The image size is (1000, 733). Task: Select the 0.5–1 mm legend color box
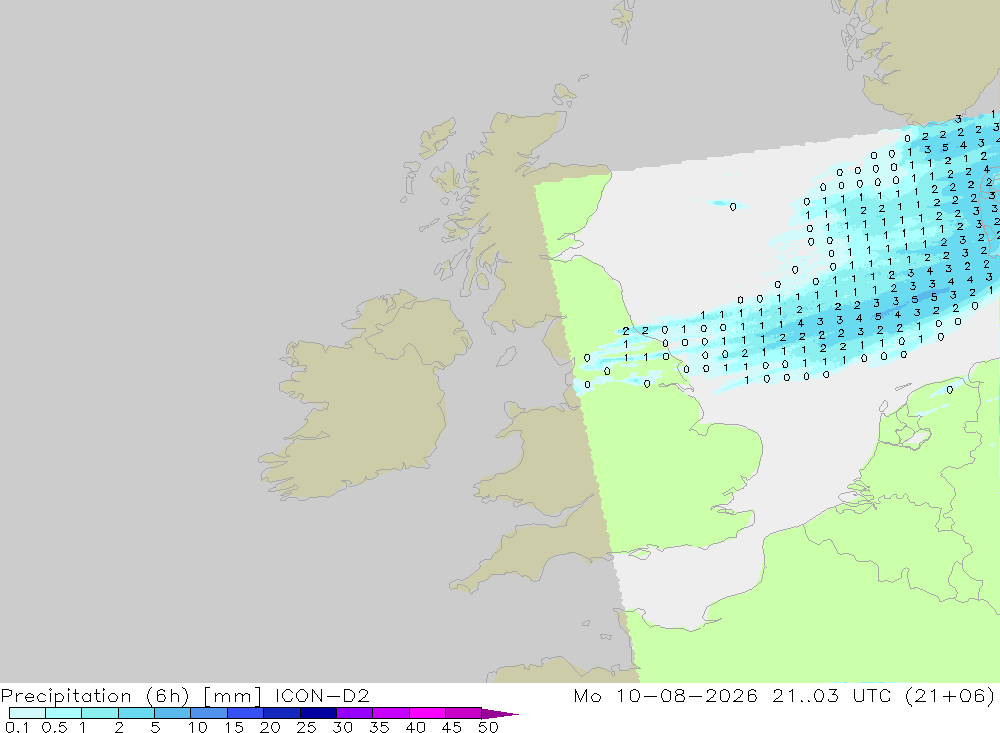64,713
